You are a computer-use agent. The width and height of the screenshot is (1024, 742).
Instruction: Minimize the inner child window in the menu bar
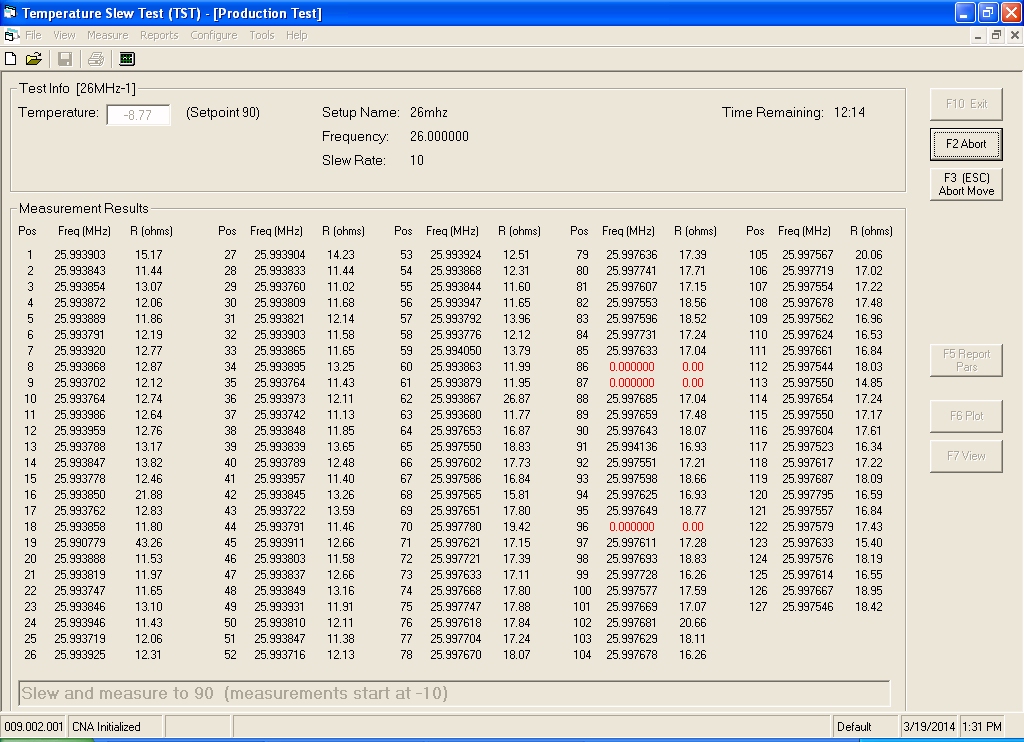[979, 35]
